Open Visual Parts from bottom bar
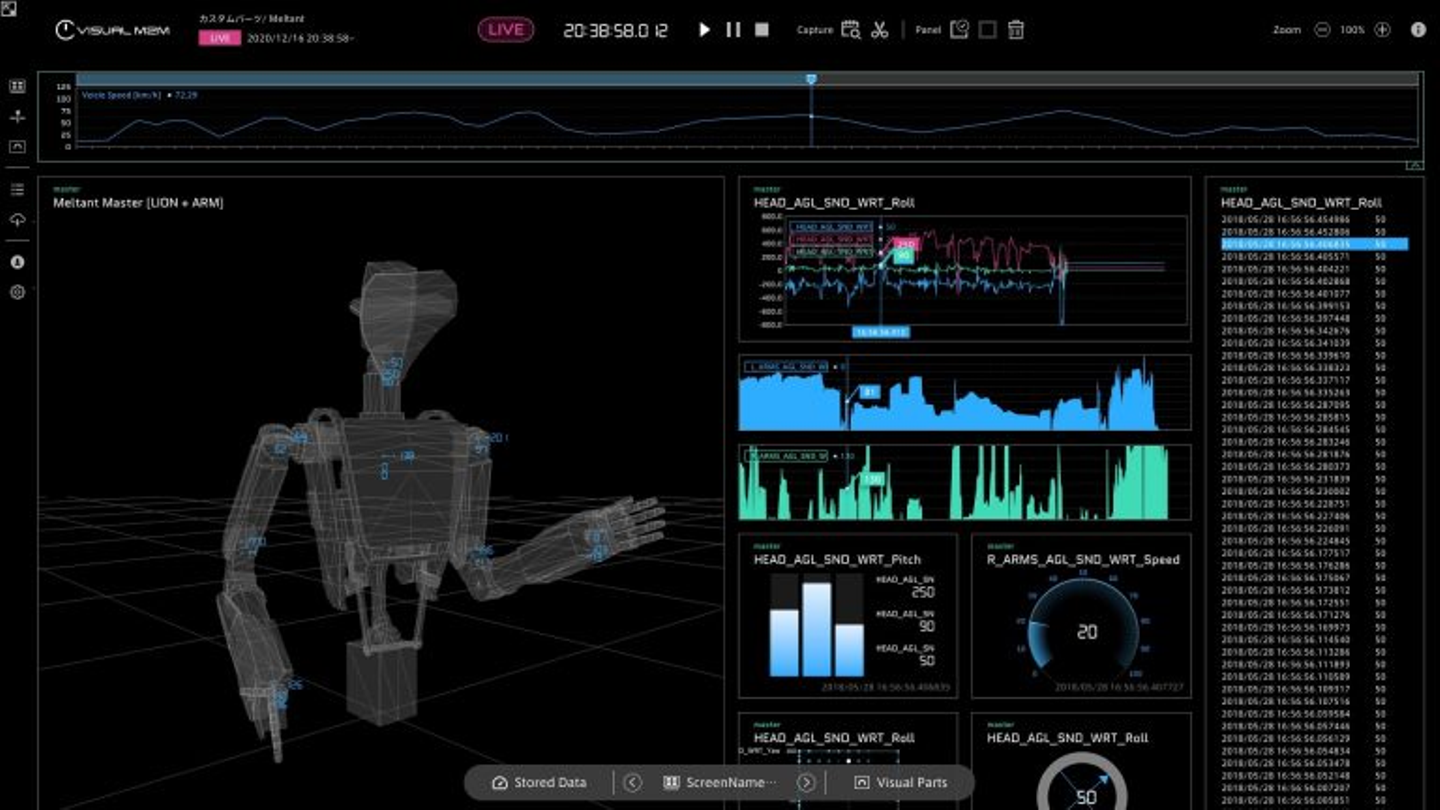 (900, 782)
